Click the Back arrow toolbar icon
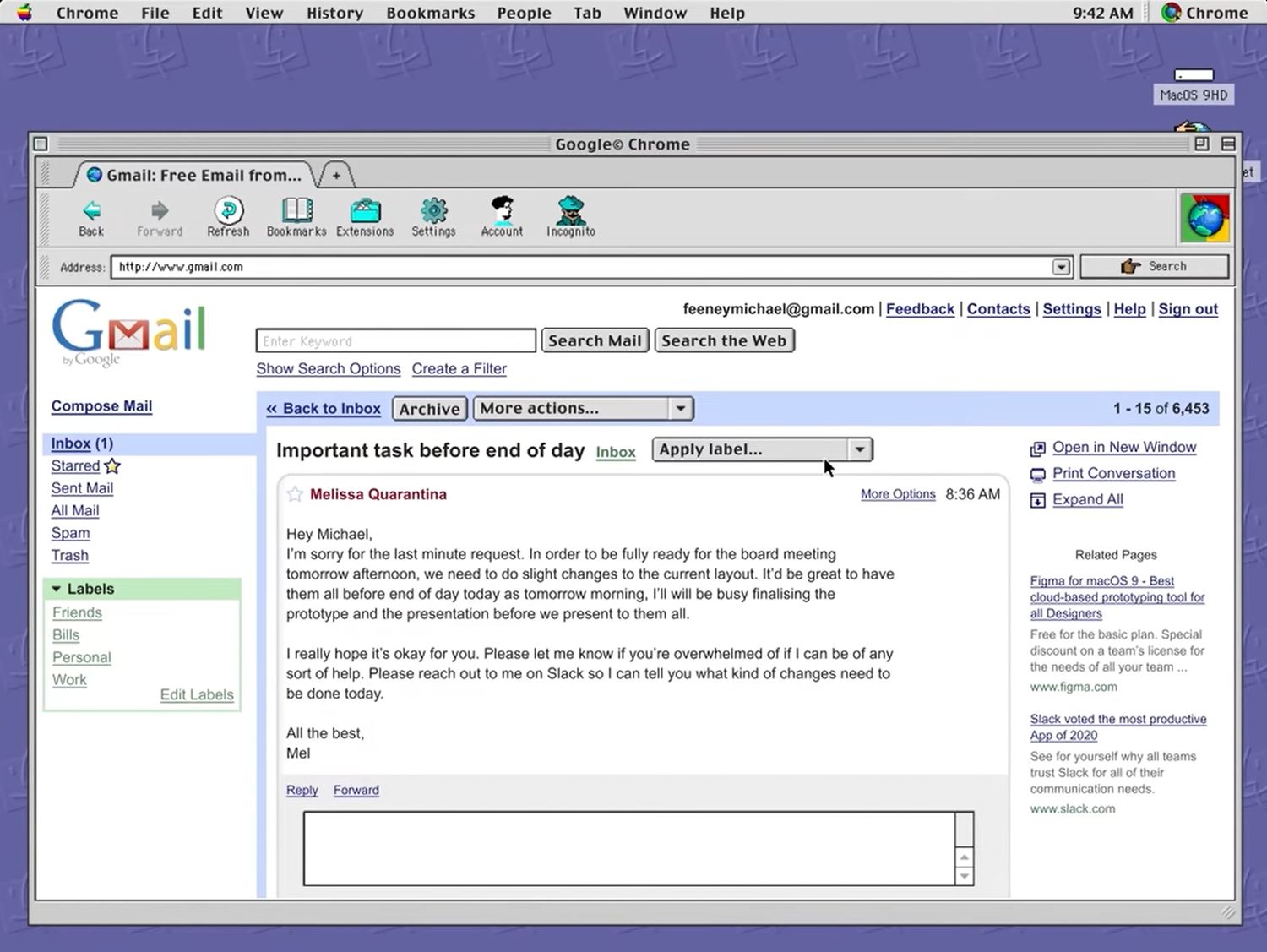 click(91, 210)
